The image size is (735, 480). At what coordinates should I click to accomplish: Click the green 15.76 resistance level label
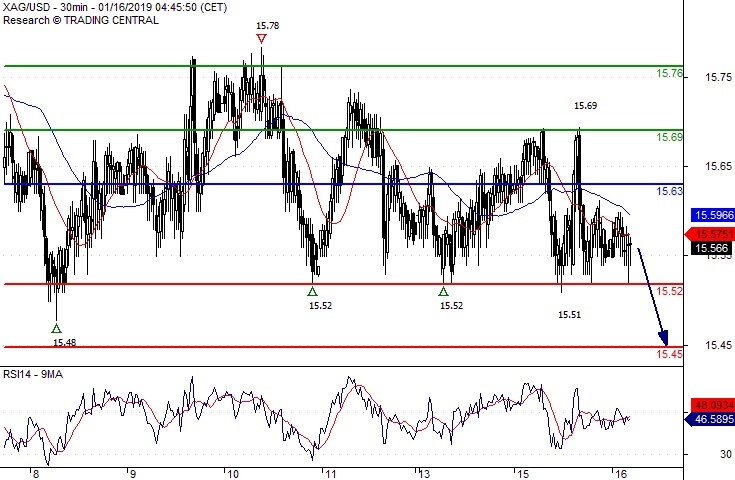point(669,74)
